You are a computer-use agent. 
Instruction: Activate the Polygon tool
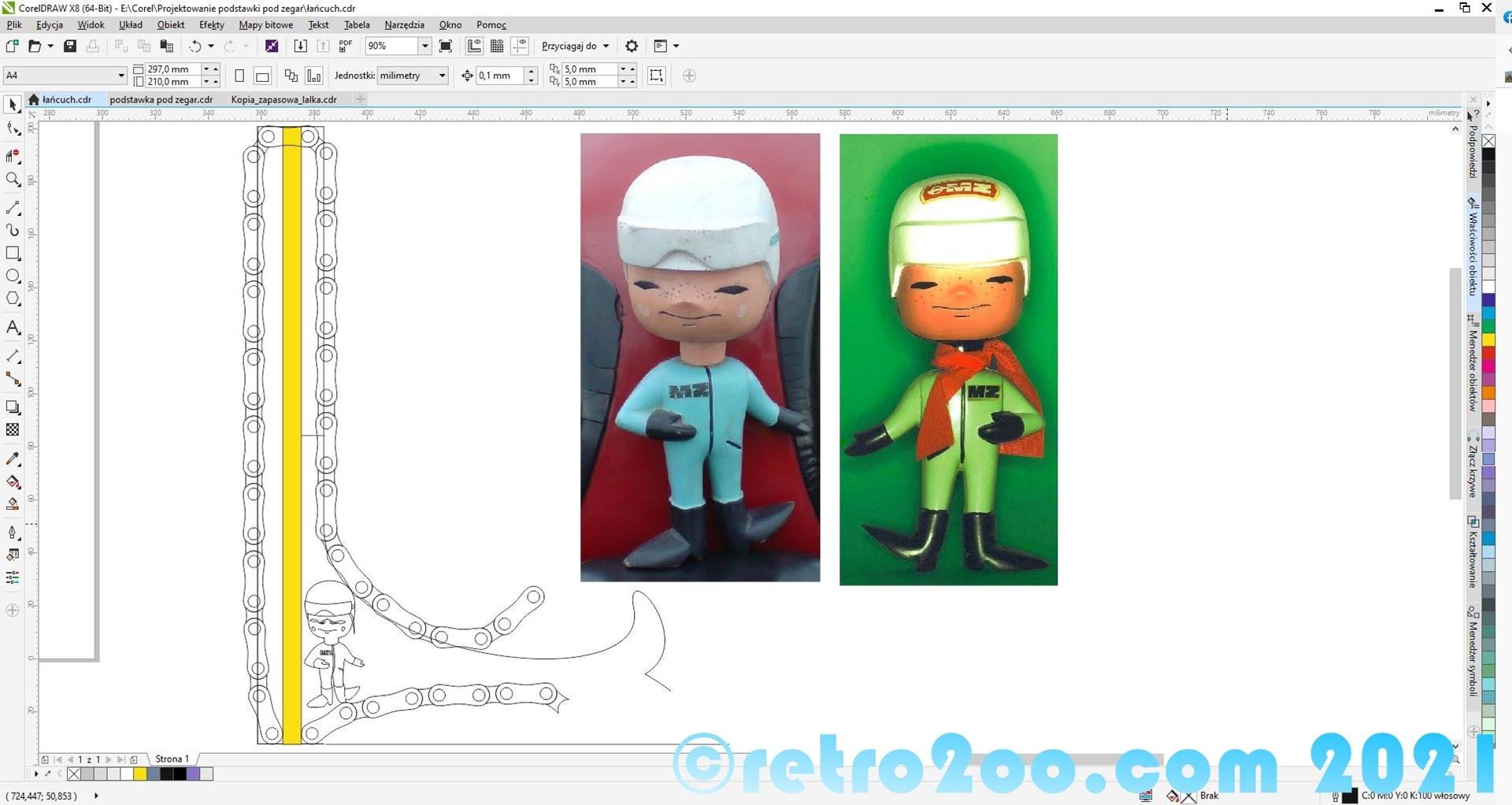click(13, 299)
